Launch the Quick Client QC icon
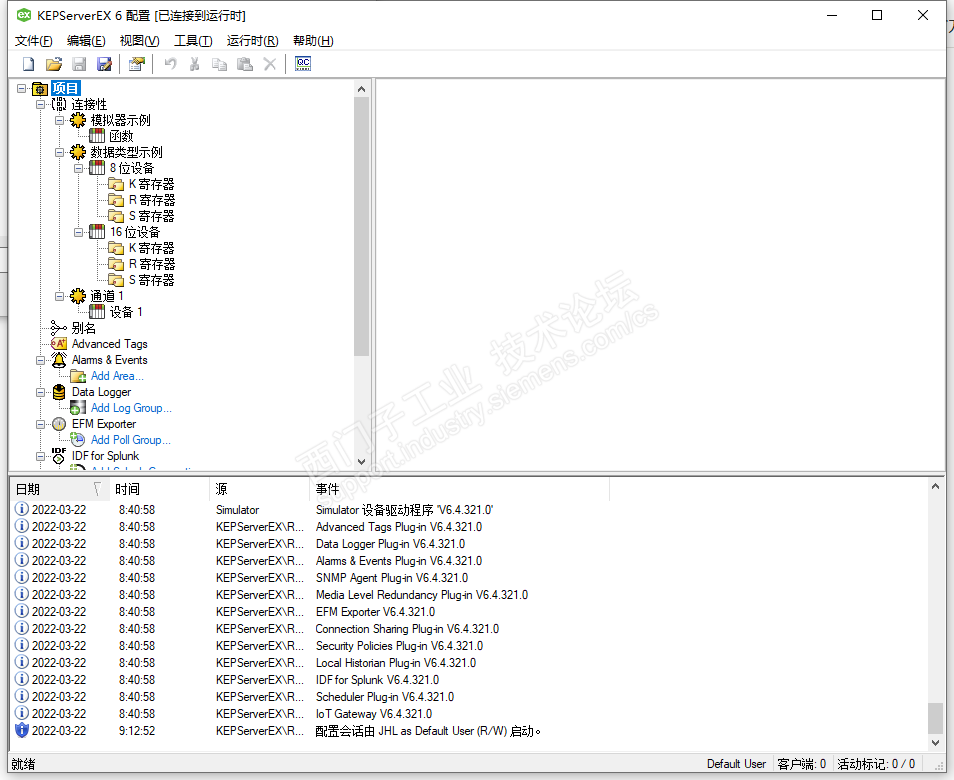954x780 pixels. [x=303, y=63]
